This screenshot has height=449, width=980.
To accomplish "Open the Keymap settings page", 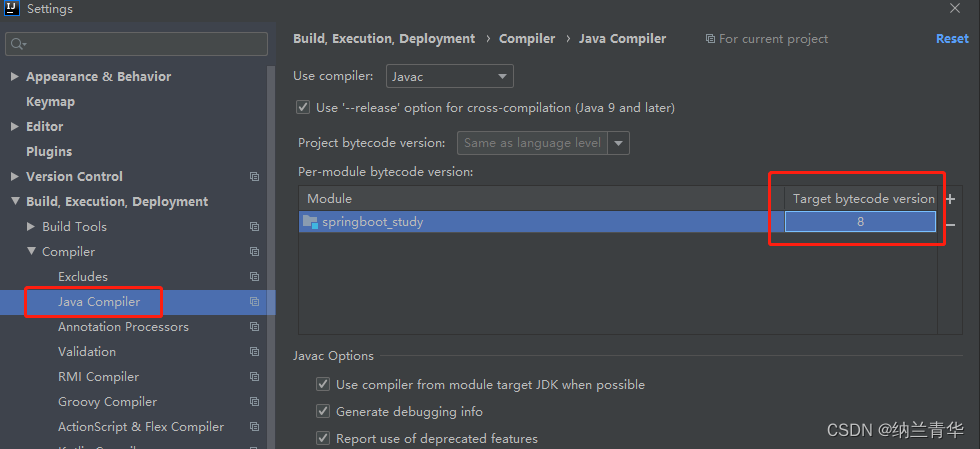I will (51, 101).
